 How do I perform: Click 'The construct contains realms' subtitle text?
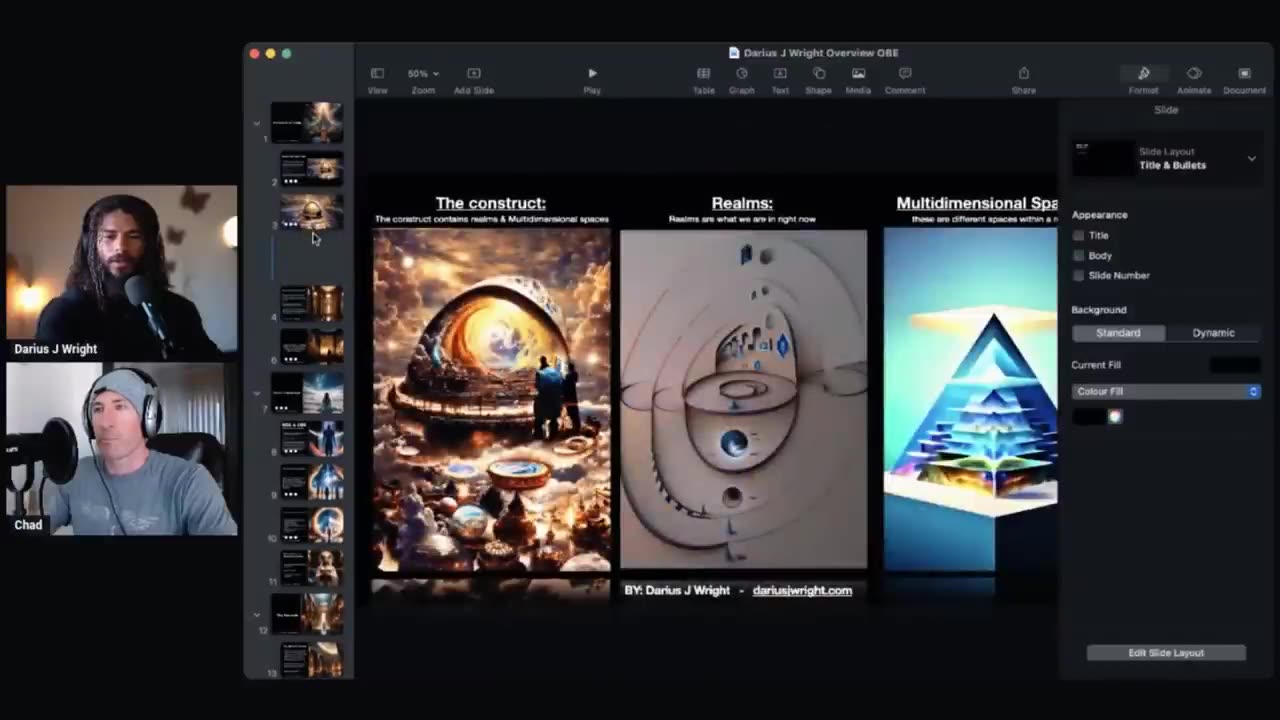(x=491, y=219)
